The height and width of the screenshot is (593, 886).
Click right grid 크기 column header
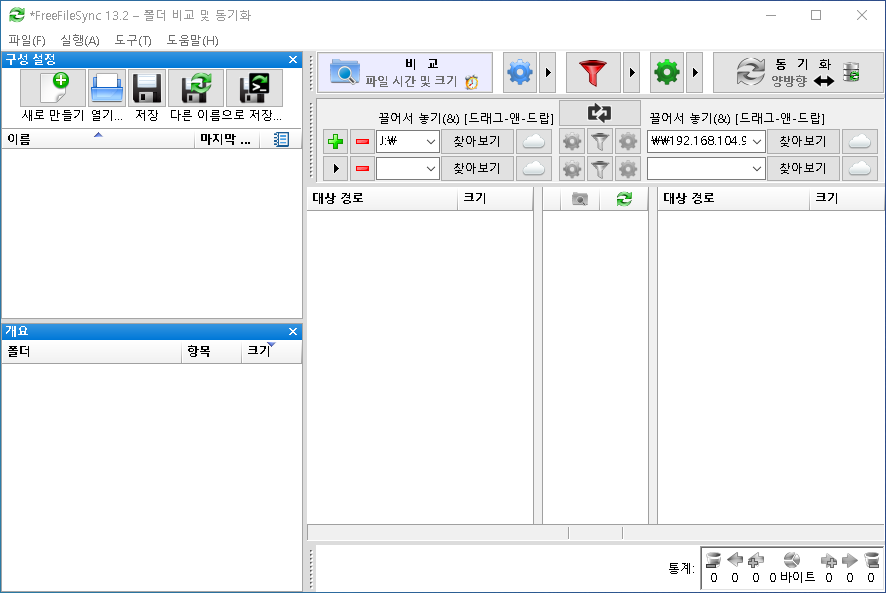click(x=847, y=199)
